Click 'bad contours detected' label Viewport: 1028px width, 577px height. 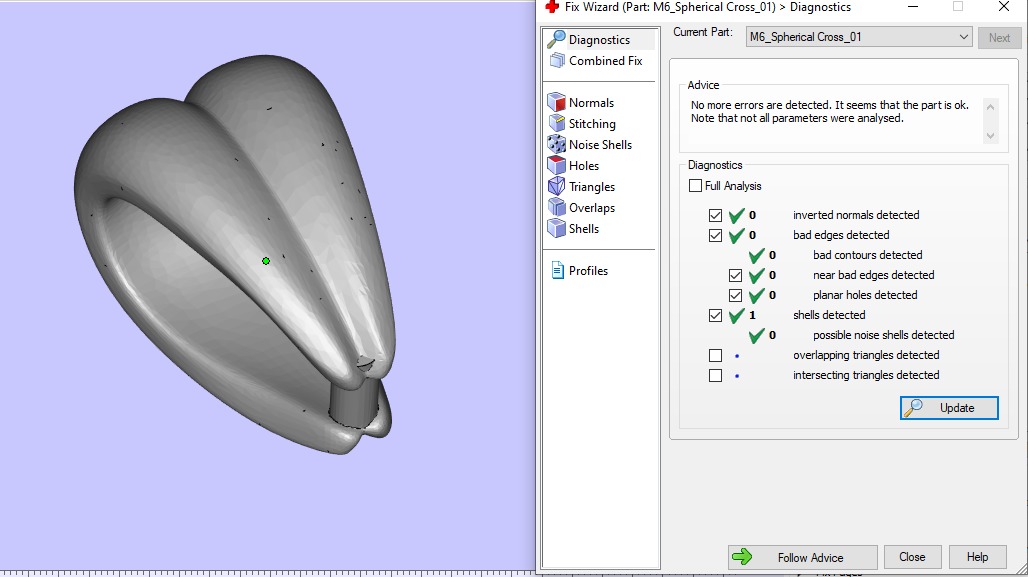pyautogui.click(x=867, y=255)
